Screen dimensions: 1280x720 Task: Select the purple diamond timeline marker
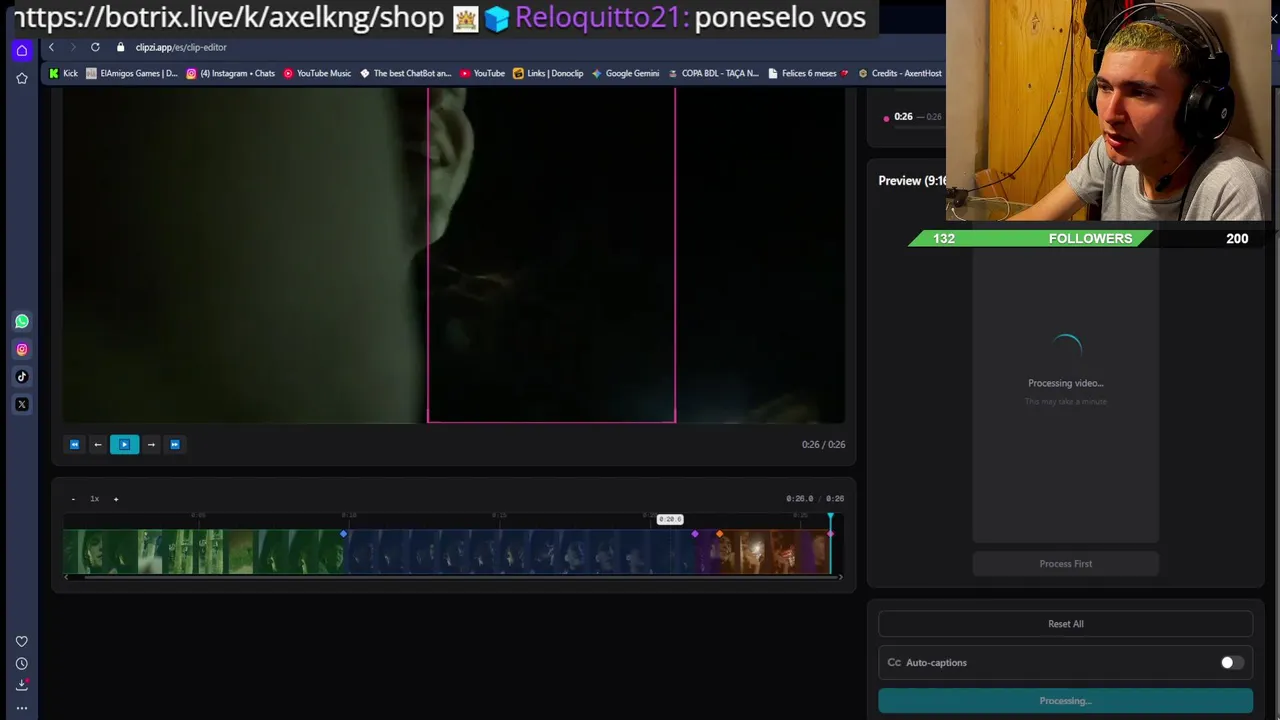pos(695,534)
